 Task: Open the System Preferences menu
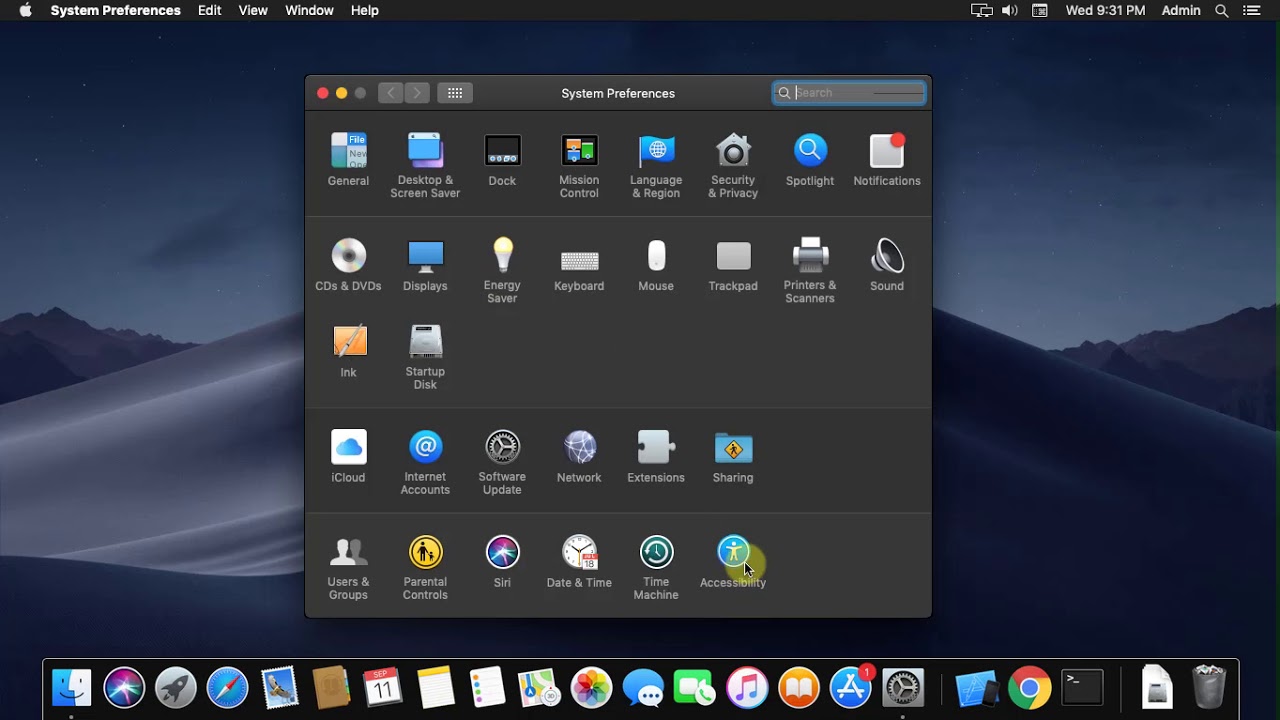coord(116,10)
